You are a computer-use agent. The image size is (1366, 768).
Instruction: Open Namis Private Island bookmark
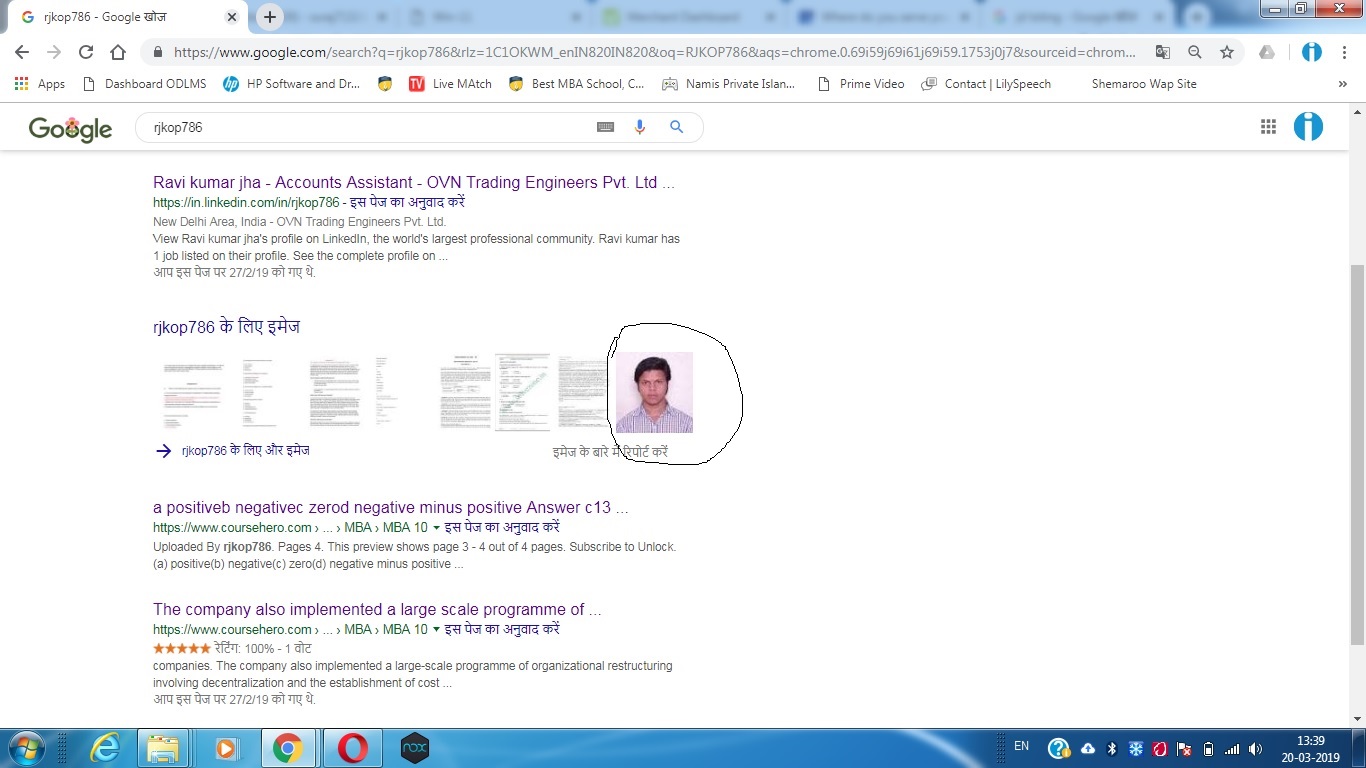729,84
